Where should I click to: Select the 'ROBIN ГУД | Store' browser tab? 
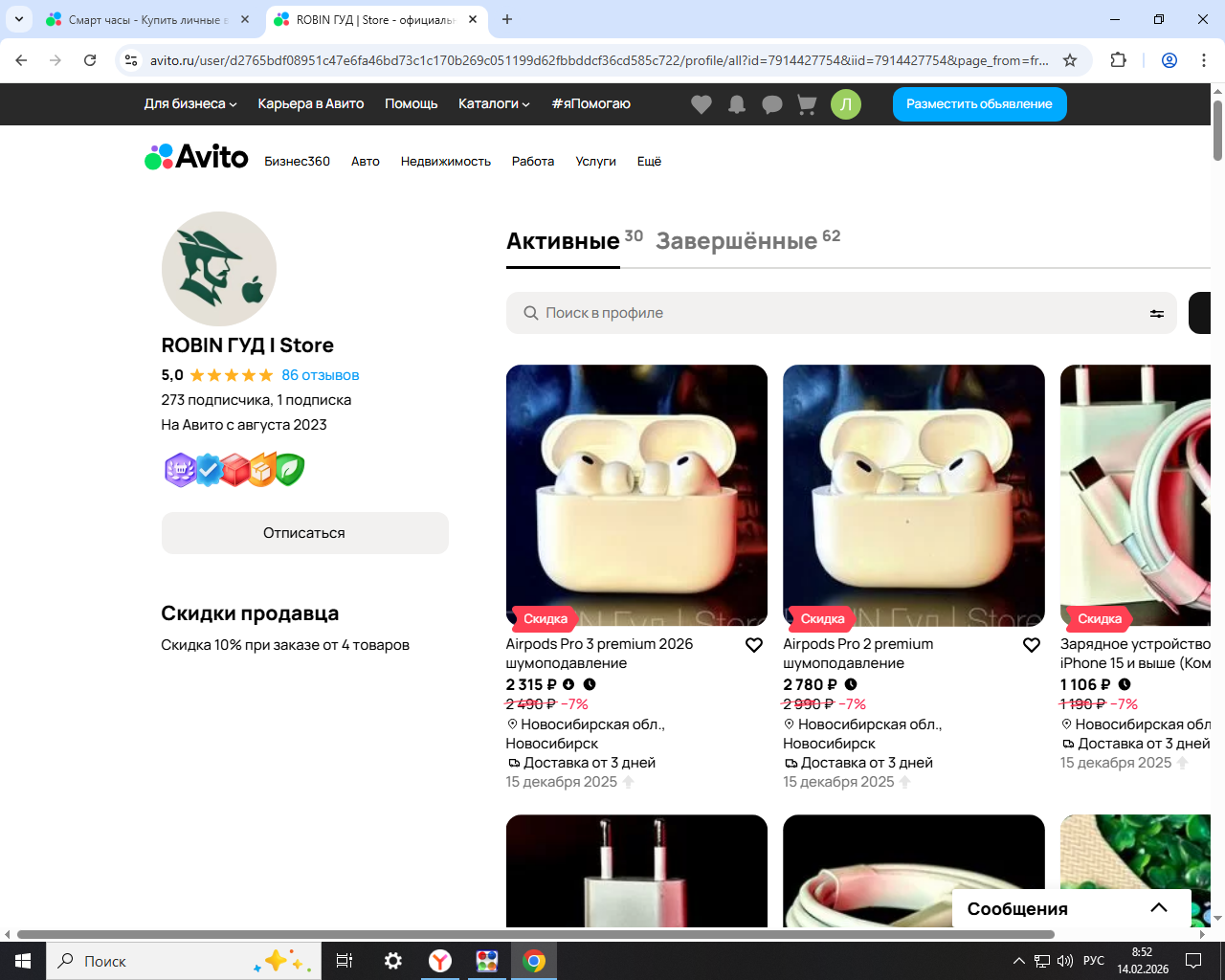pos(375,19)
